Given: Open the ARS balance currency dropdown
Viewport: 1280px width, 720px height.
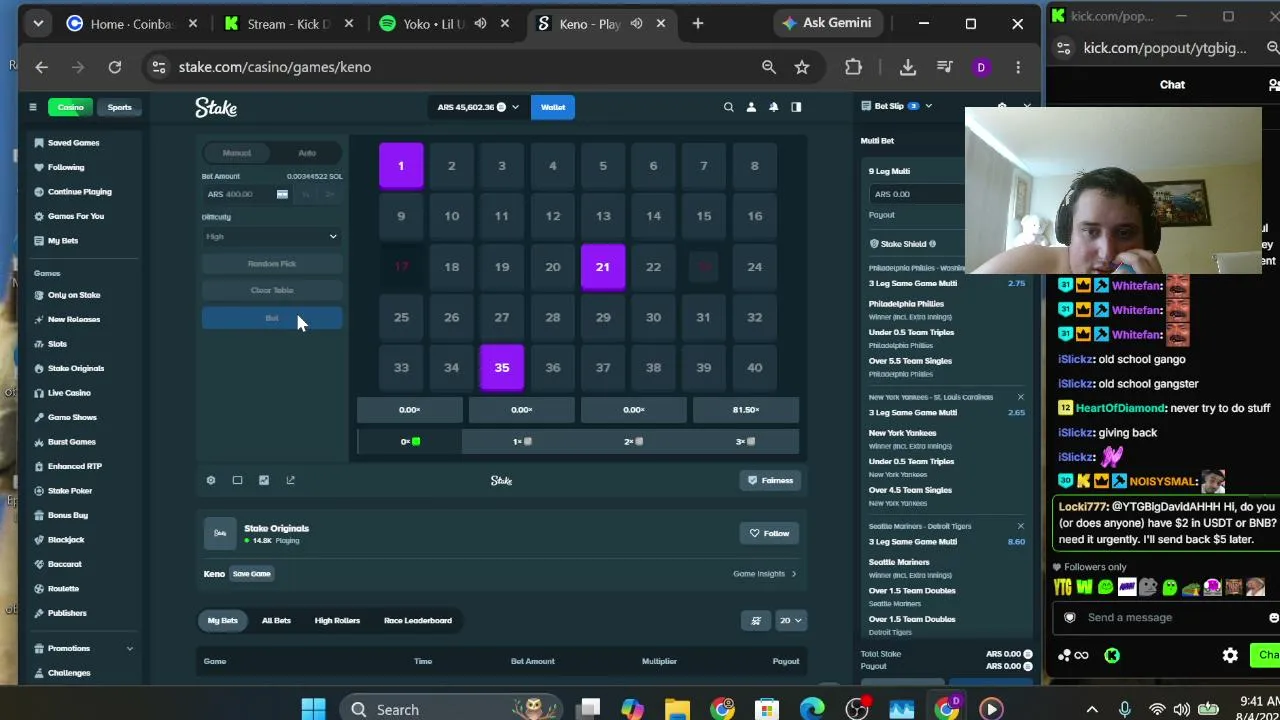Looking at the screenshot, I should [x=478, y=107].
